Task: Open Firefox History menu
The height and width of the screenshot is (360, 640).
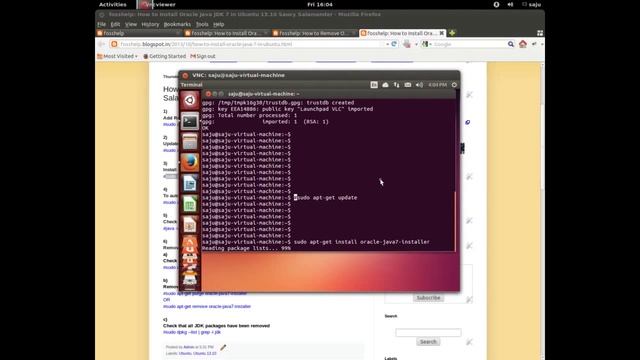Action: pyautogui.click(x=150, y=24)
